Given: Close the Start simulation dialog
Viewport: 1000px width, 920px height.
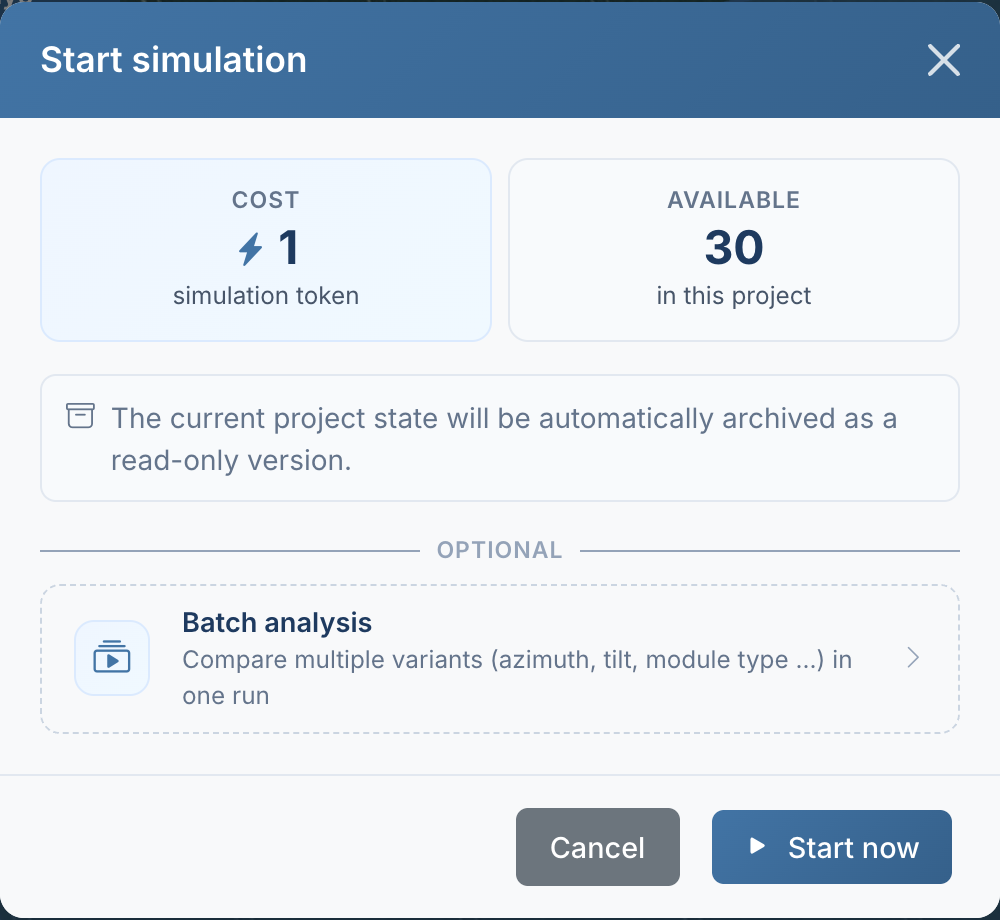Looking at the screenshot, I should [943, 60].
